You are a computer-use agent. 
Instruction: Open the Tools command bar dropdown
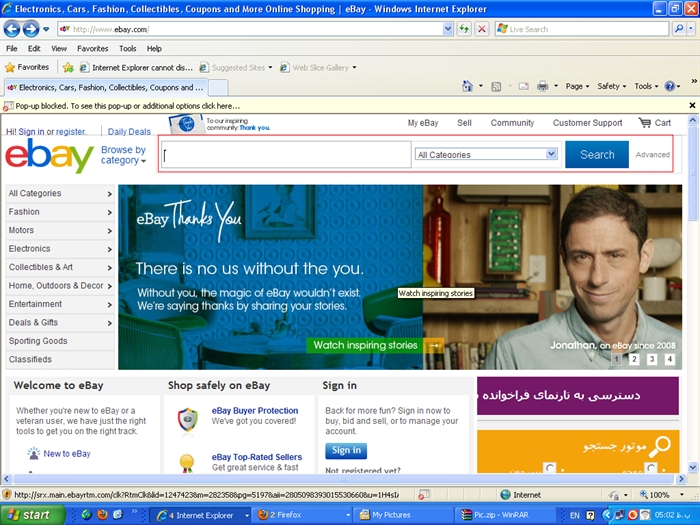(x=646, y=86)
